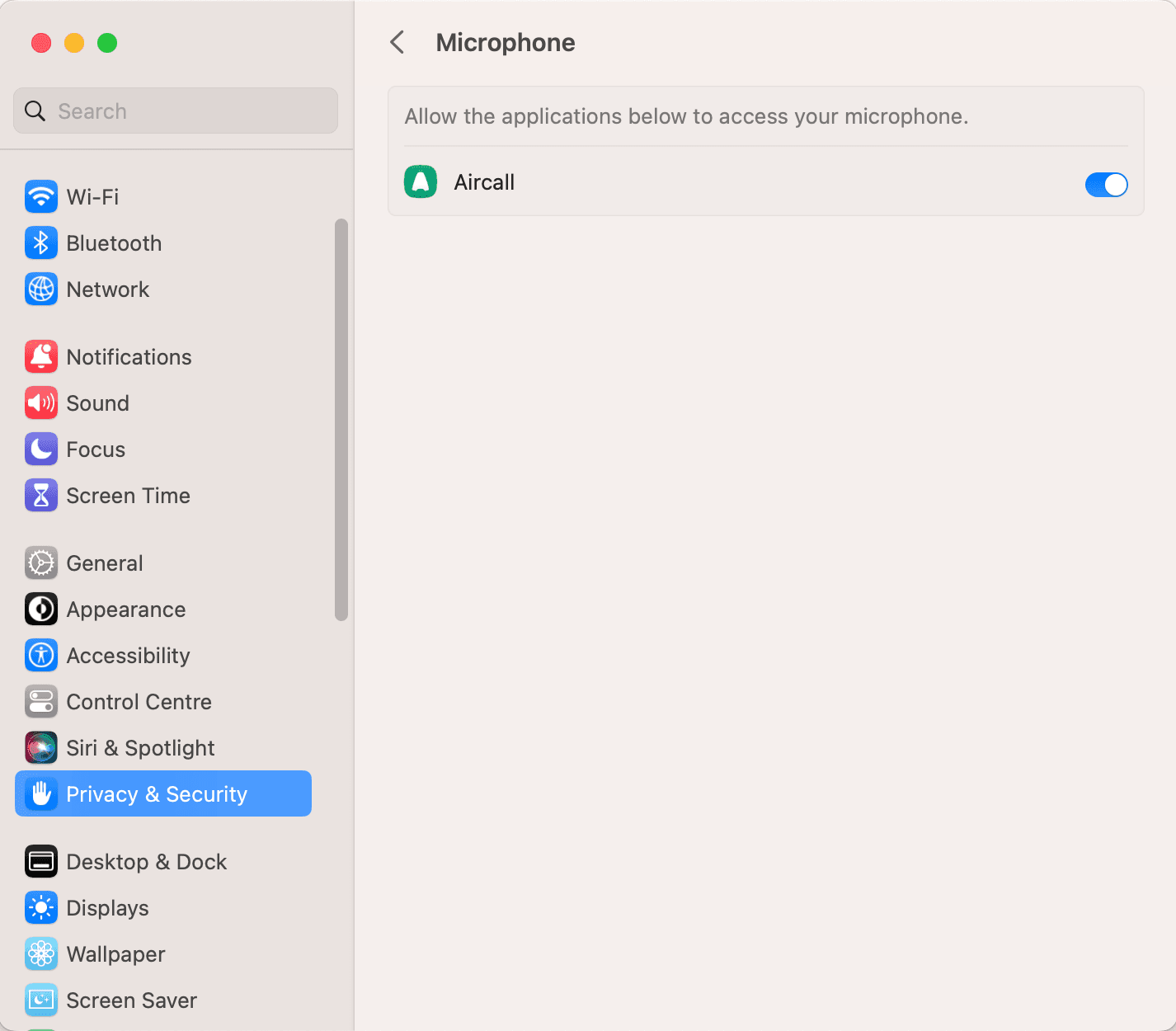Viewport: 1176px width, 1031px height.
Task: Toggle Aircall's permission switch off
Action: coord(1106,185)
